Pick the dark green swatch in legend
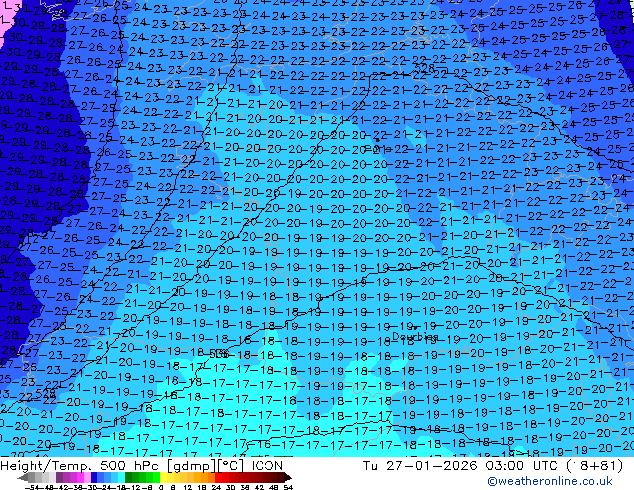 coord(128,478)
